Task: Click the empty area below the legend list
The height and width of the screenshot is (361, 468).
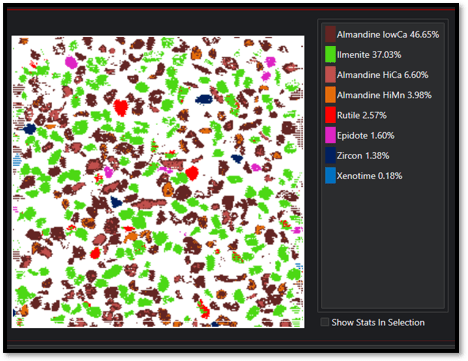Action: click(x=383, y=247)
